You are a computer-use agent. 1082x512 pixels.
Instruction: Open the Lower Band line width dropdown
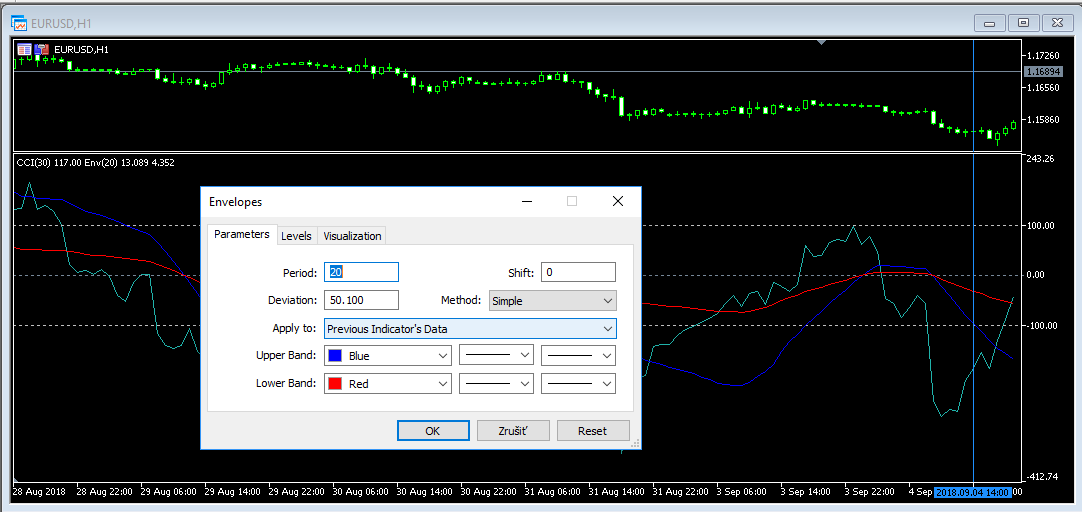578,384
